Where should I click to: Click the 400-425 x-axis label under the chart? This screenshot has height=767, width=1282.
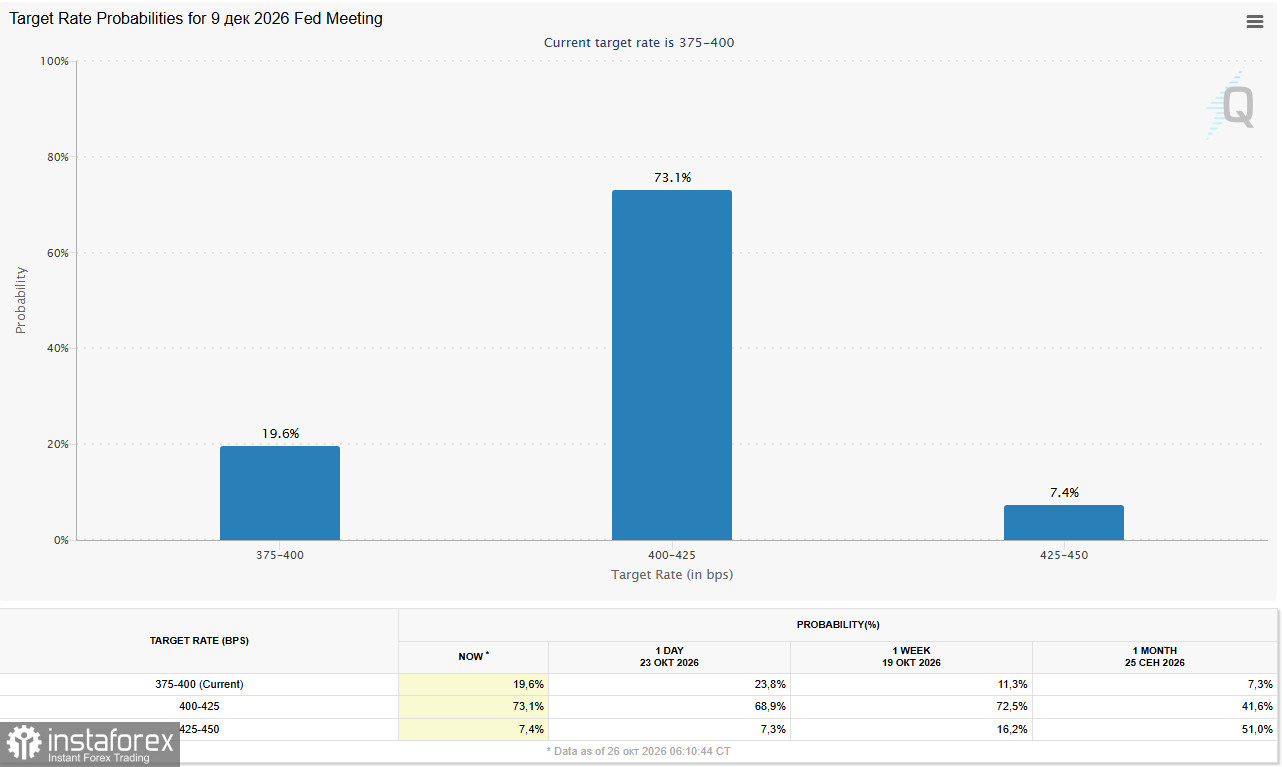tap(672, 554)
